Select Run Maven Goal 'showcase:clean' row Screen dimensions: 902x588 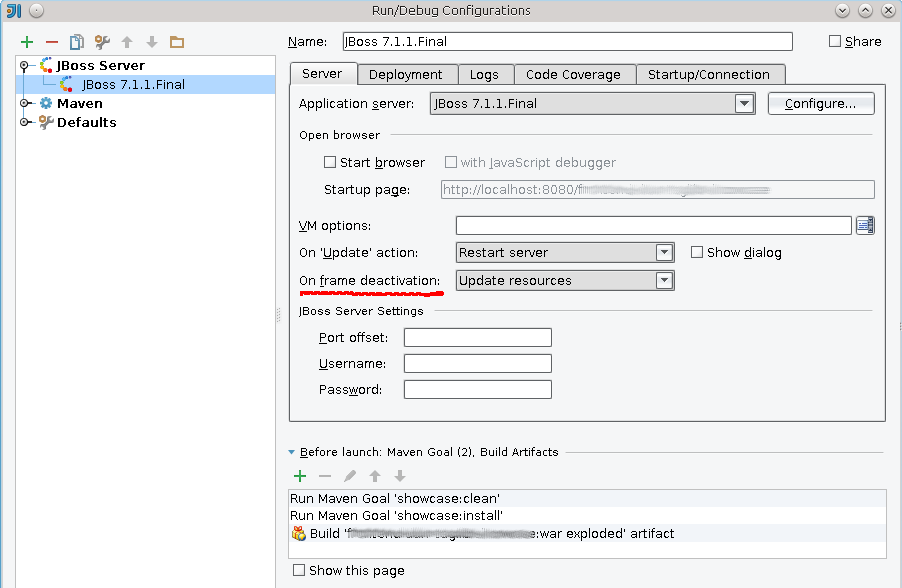click(x=587, y=498)
